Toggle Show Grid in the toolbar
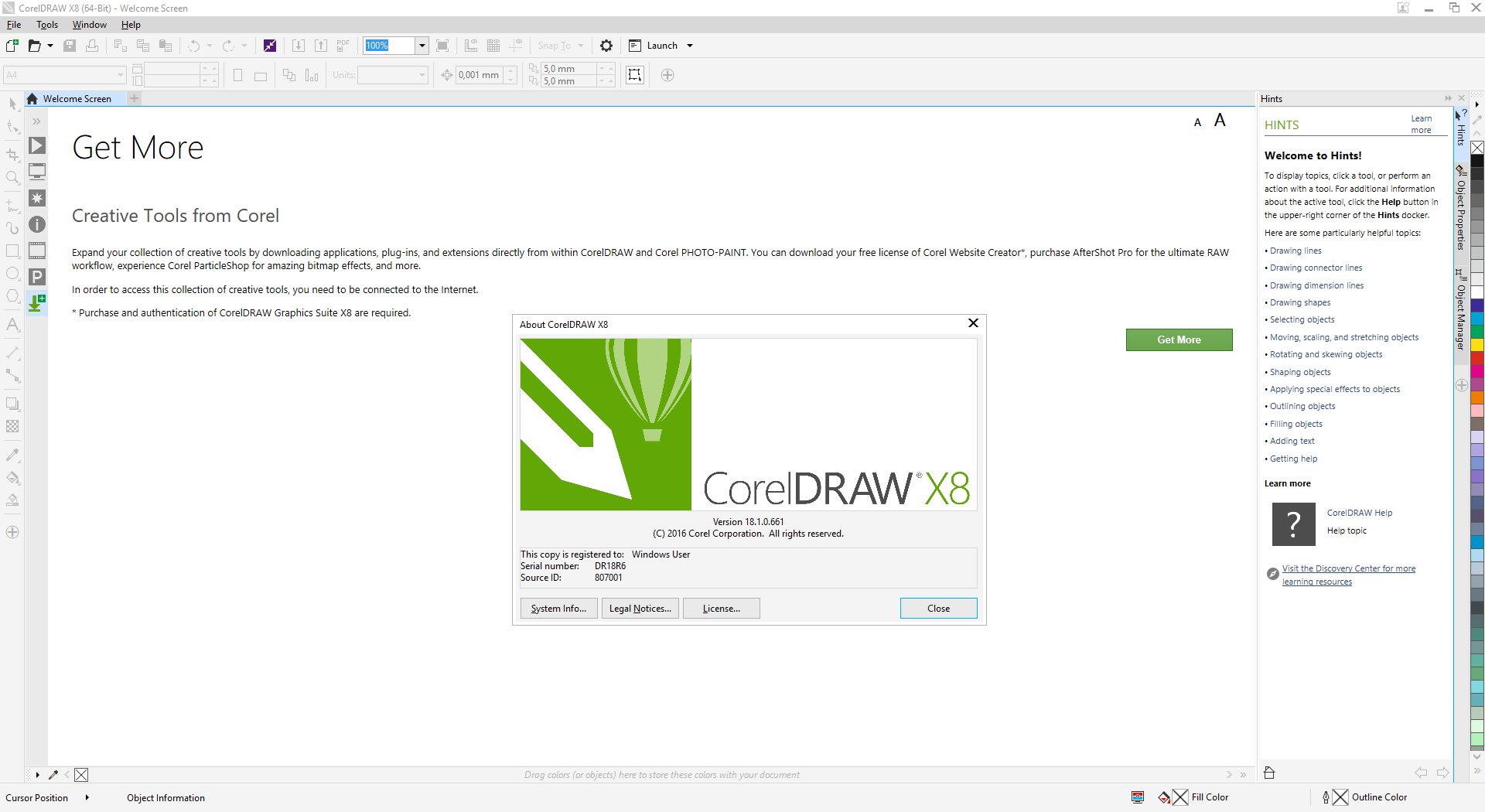The width and height of the screenshot is (1485, 812). 493,46
